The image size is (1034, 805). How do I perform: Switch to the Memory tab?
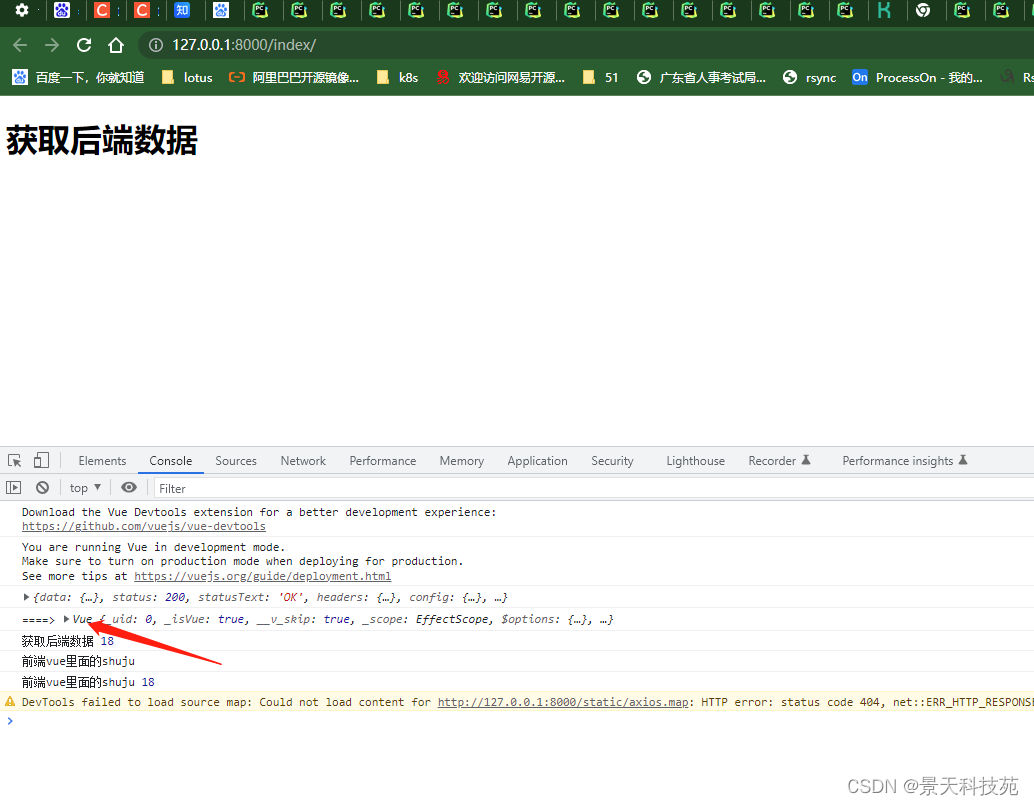pyautogui.click(x=462, y=461)
